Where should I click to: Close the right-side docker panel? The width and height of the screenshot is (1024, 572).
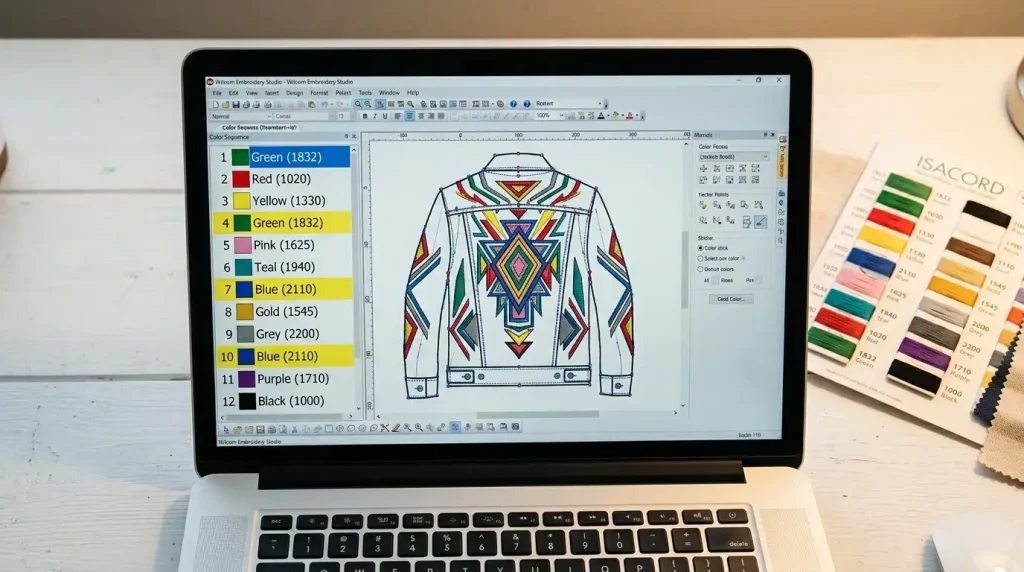773,135
